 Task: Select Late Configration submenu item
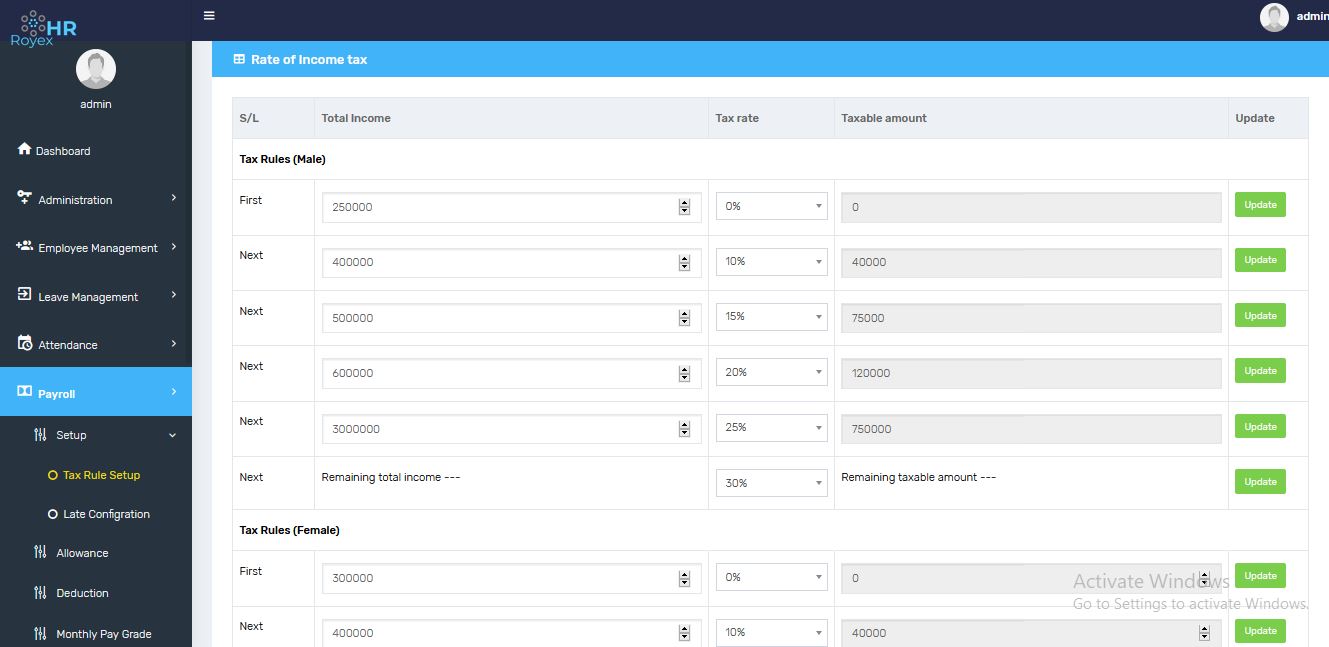pos(106,514)
